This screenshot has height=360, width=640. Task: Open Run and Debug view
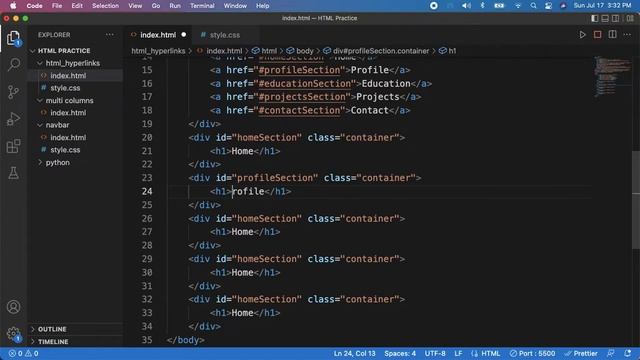[13, 119]
